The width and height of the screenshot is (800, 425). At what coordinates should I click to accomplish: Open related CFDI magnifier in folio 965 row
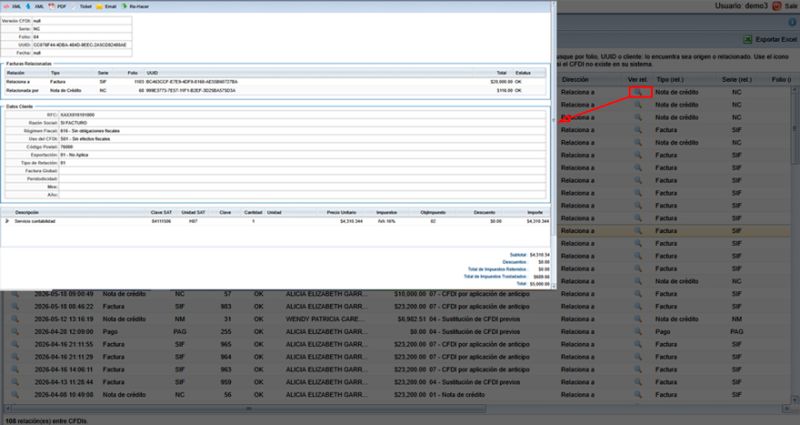pyautogui.click(x=638, y=344)
